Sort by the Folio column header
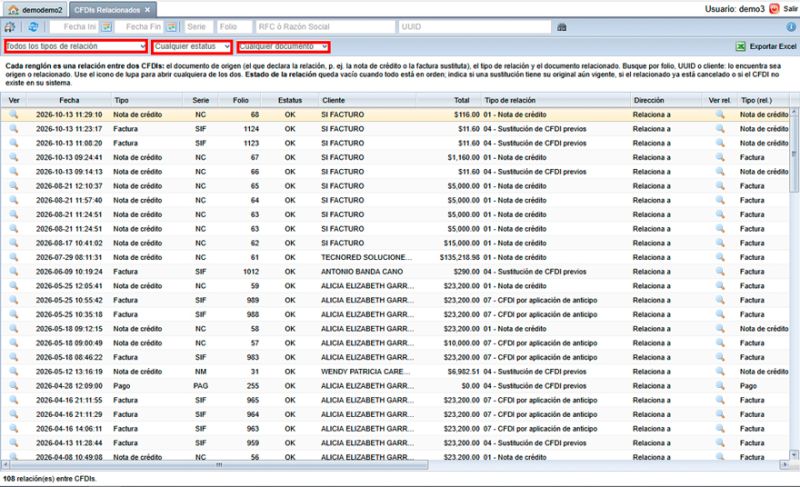 (x=240, y=100)
